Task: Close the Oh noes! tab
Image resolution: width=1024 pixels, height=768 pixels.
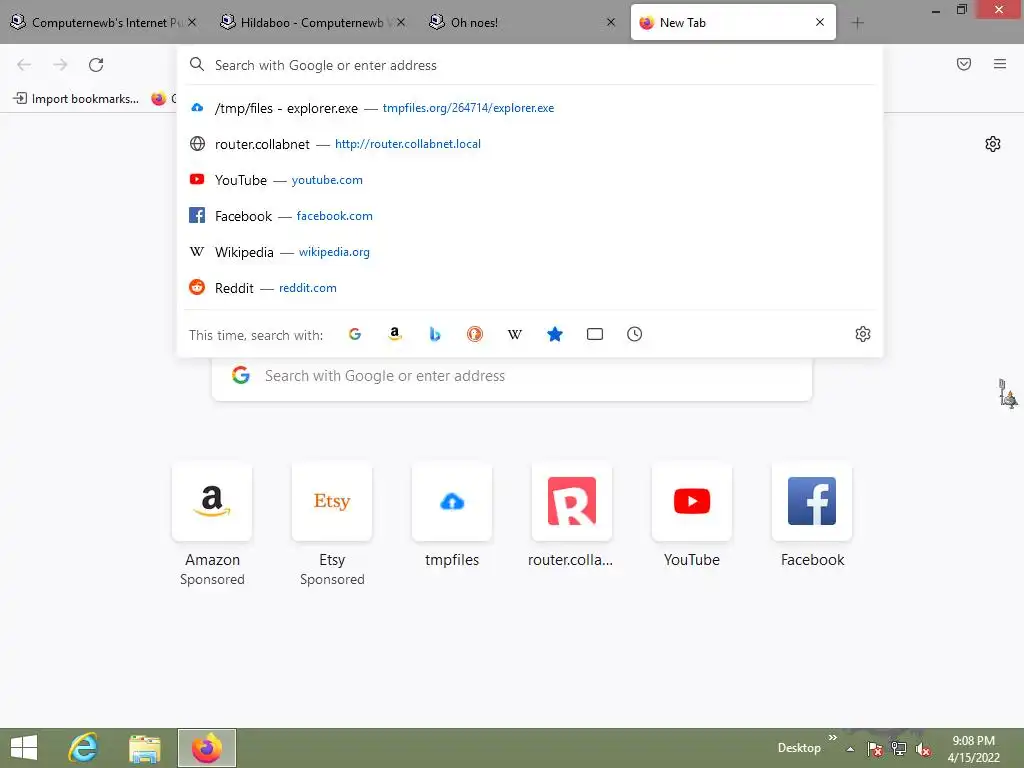Action: coord(611,22)
